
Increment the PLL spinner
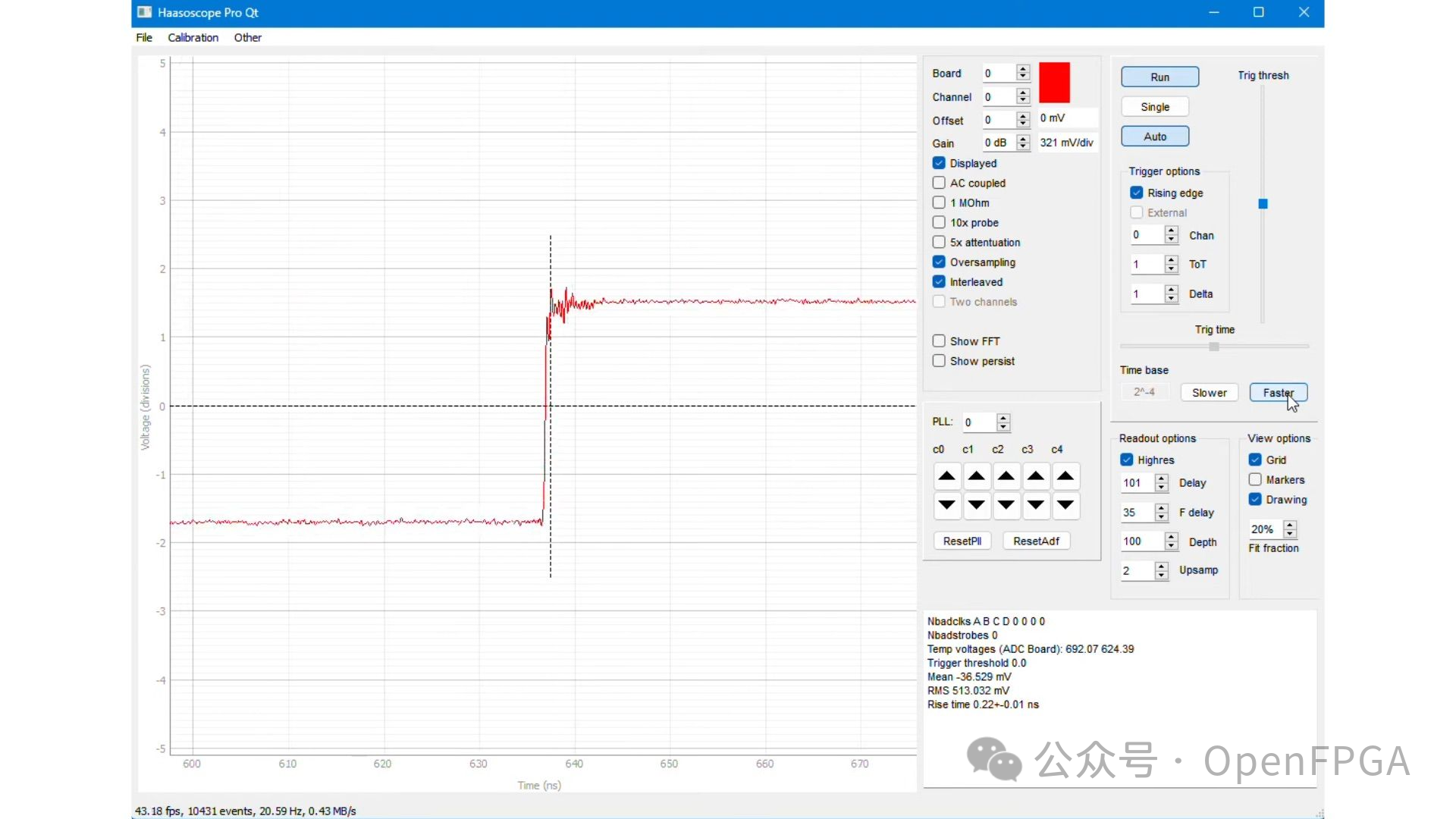(1003, 418)
